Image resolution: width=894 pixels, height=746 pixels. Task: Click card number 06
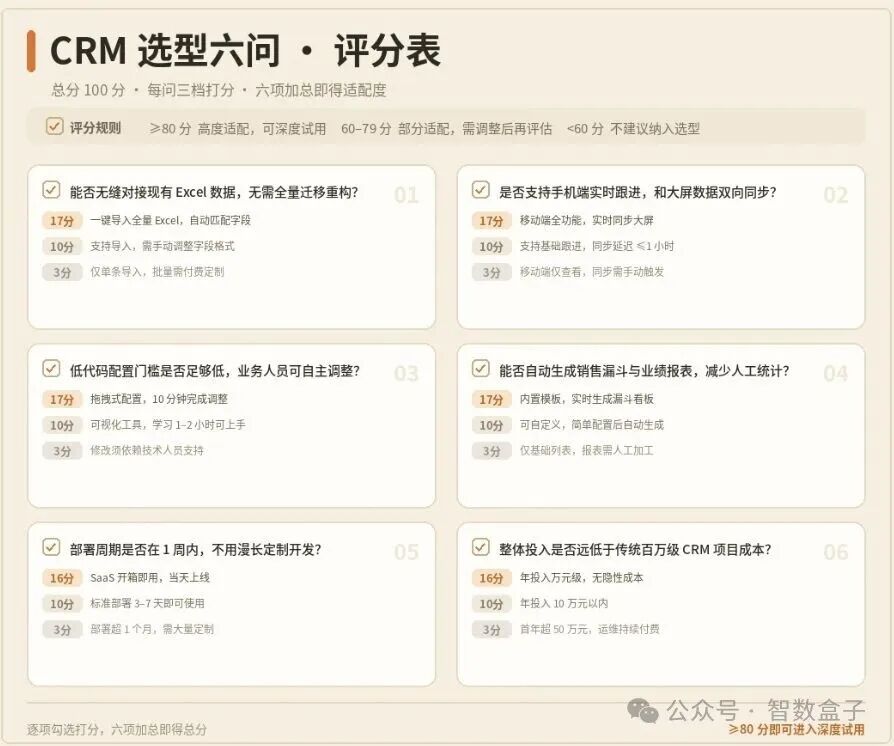coord(835,552)
